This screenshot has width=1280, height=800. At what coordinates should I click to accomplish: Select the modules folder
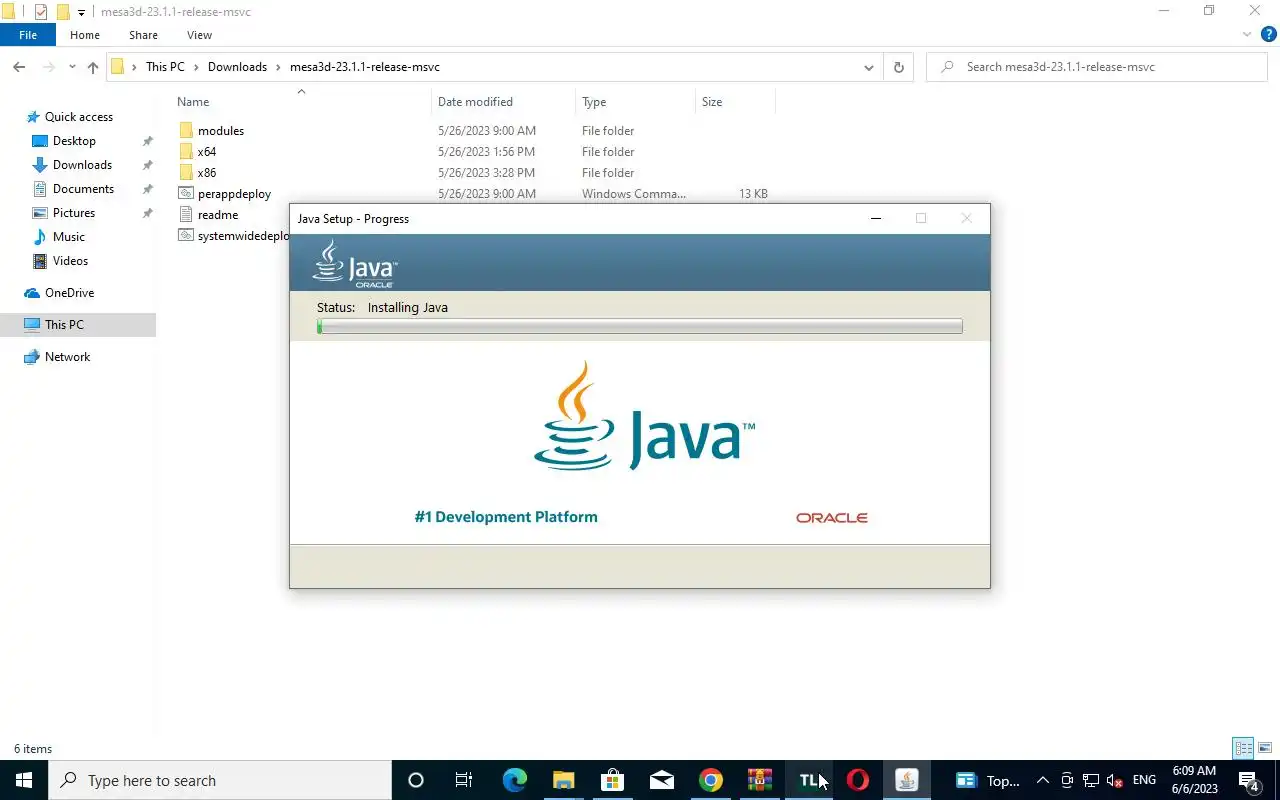click(220, 131)
